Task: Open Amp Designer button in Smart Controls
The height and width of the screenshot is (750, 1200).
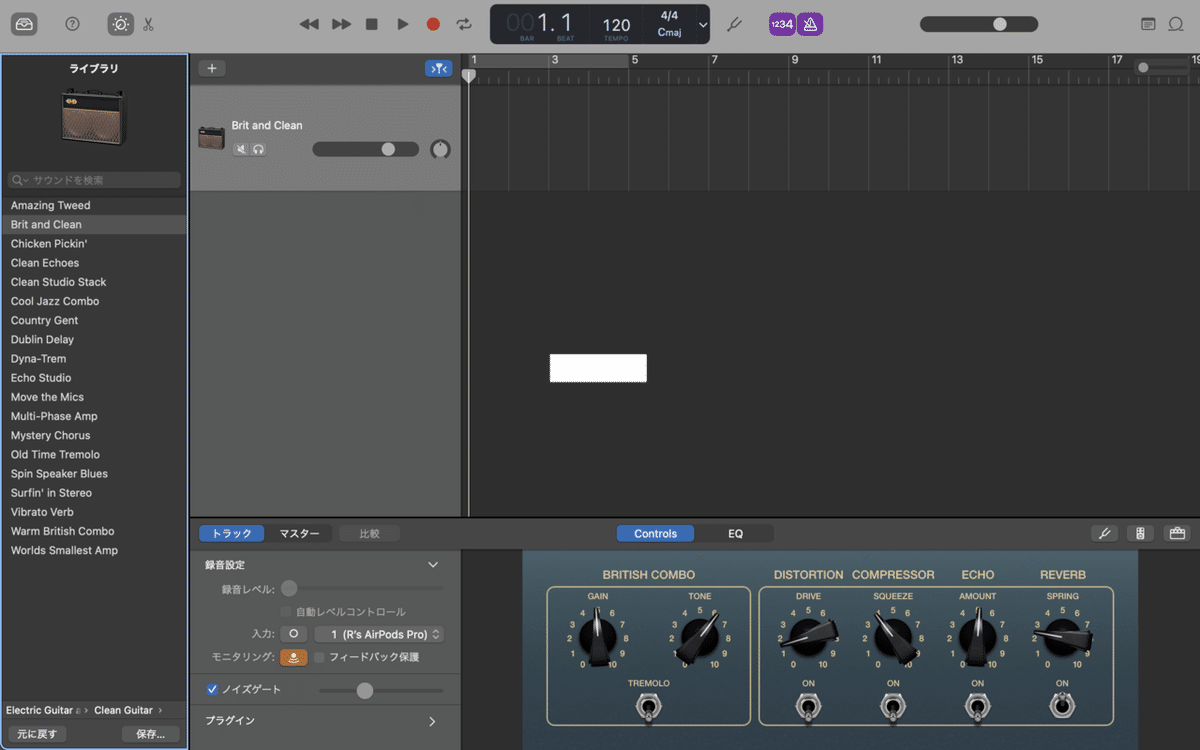Action: coord(1141,534)
